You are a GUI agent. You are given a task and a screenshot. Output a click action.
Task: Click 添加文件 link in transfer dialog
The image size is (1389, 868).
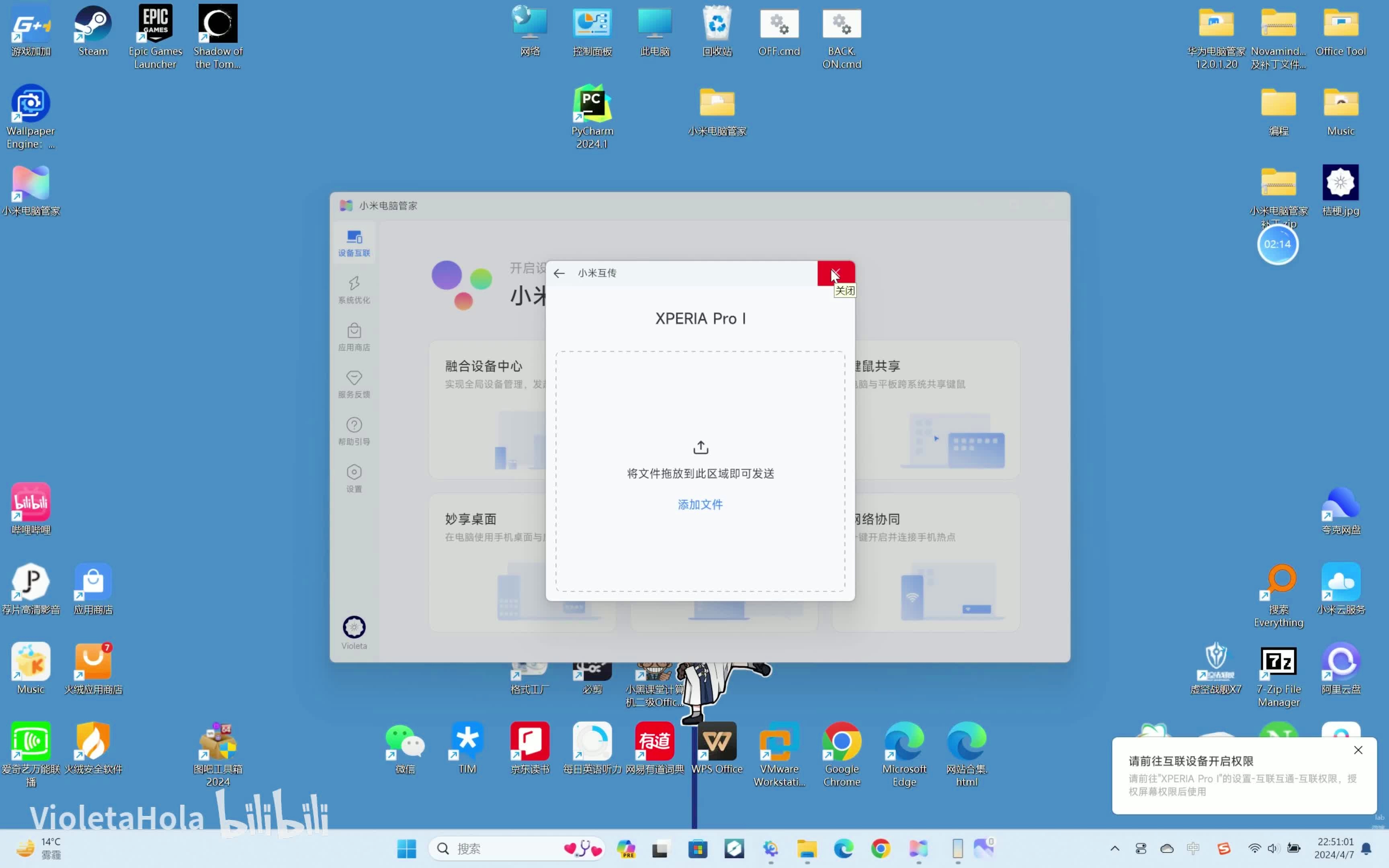click(700, 504)
